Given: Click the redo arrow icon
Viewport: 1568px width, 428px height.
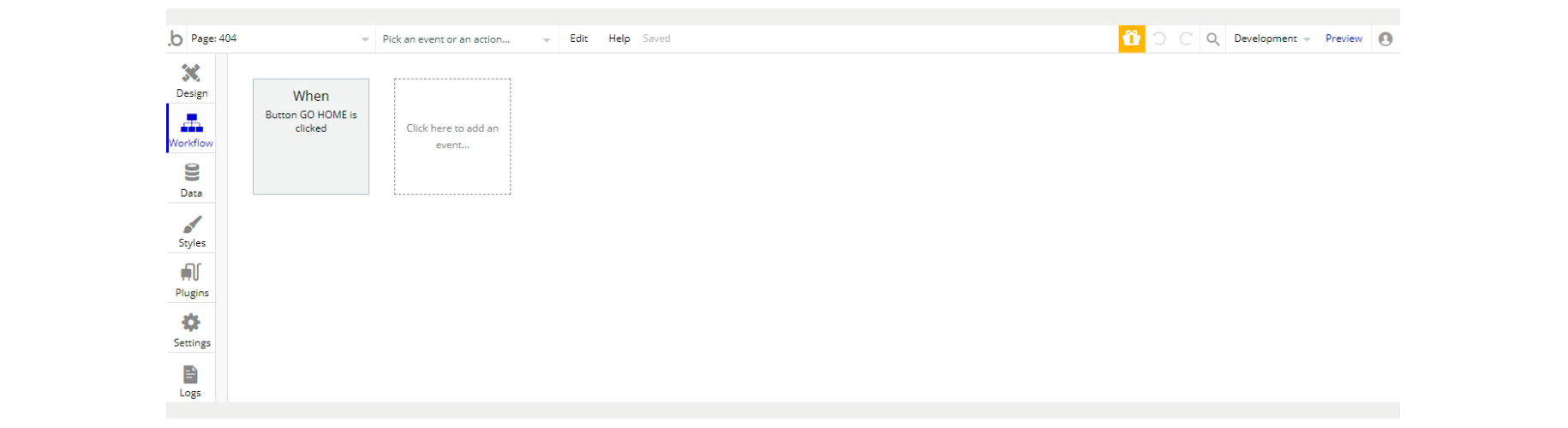Looking at the screenshot, I should tap(1186, 39).
